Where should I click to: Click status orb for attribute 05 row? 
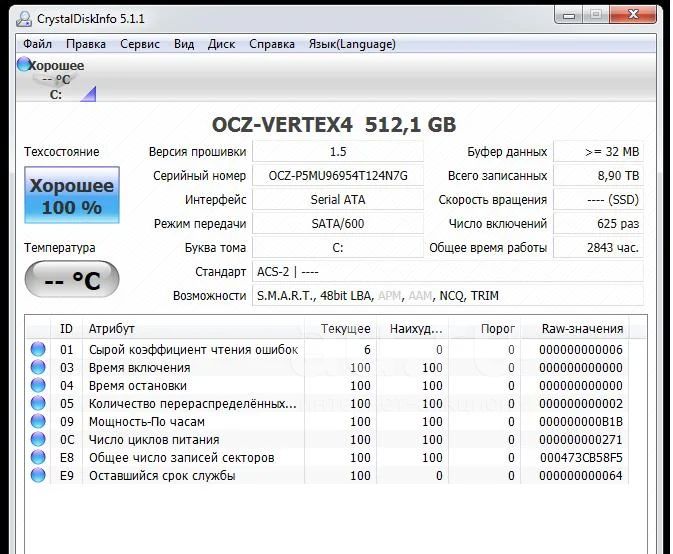[38, 403]
